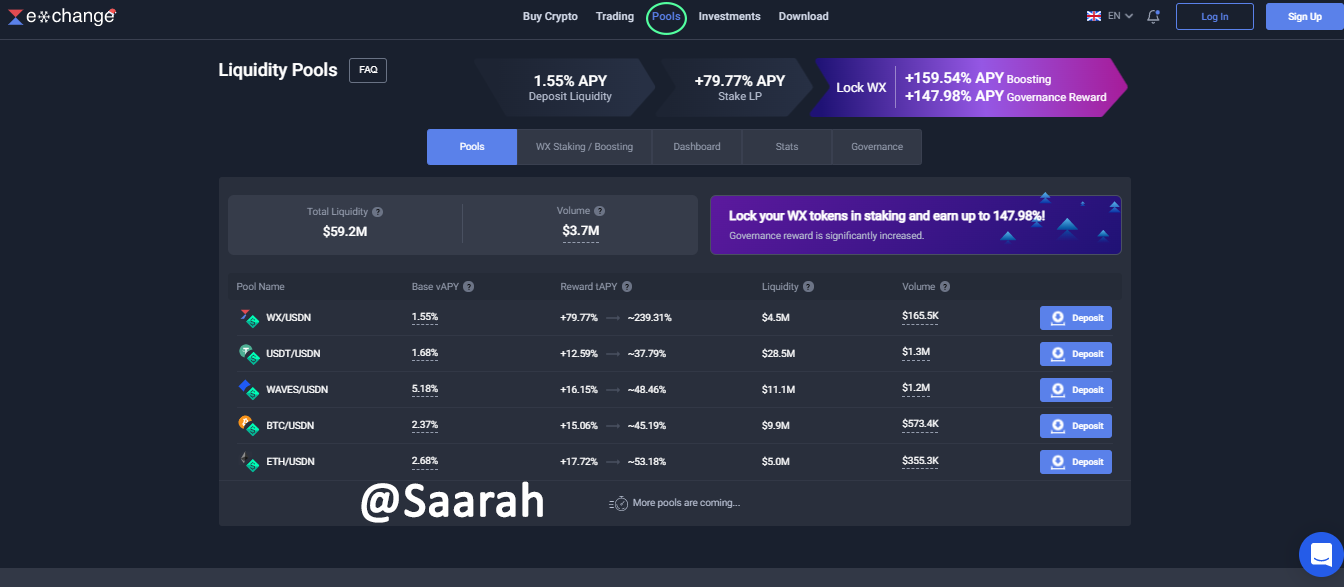The width and height of the screenshot is (1344, 587).
Task: Click the UK flag language icon
Action: tap(1094, 16)
